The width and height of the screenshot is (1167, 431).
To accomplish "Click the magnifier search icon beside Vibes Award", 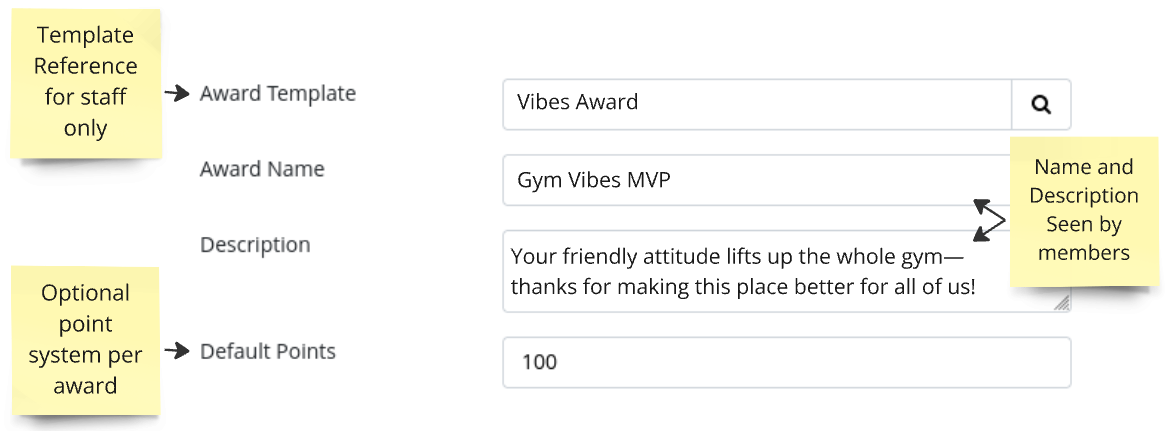I will [x=1041, y=105].
